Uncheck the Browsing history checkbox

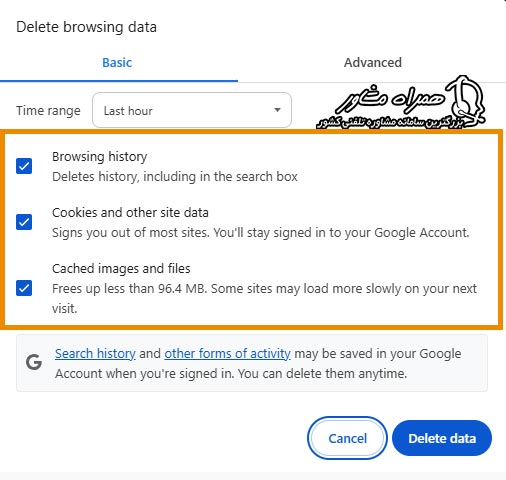pos(24,166)
